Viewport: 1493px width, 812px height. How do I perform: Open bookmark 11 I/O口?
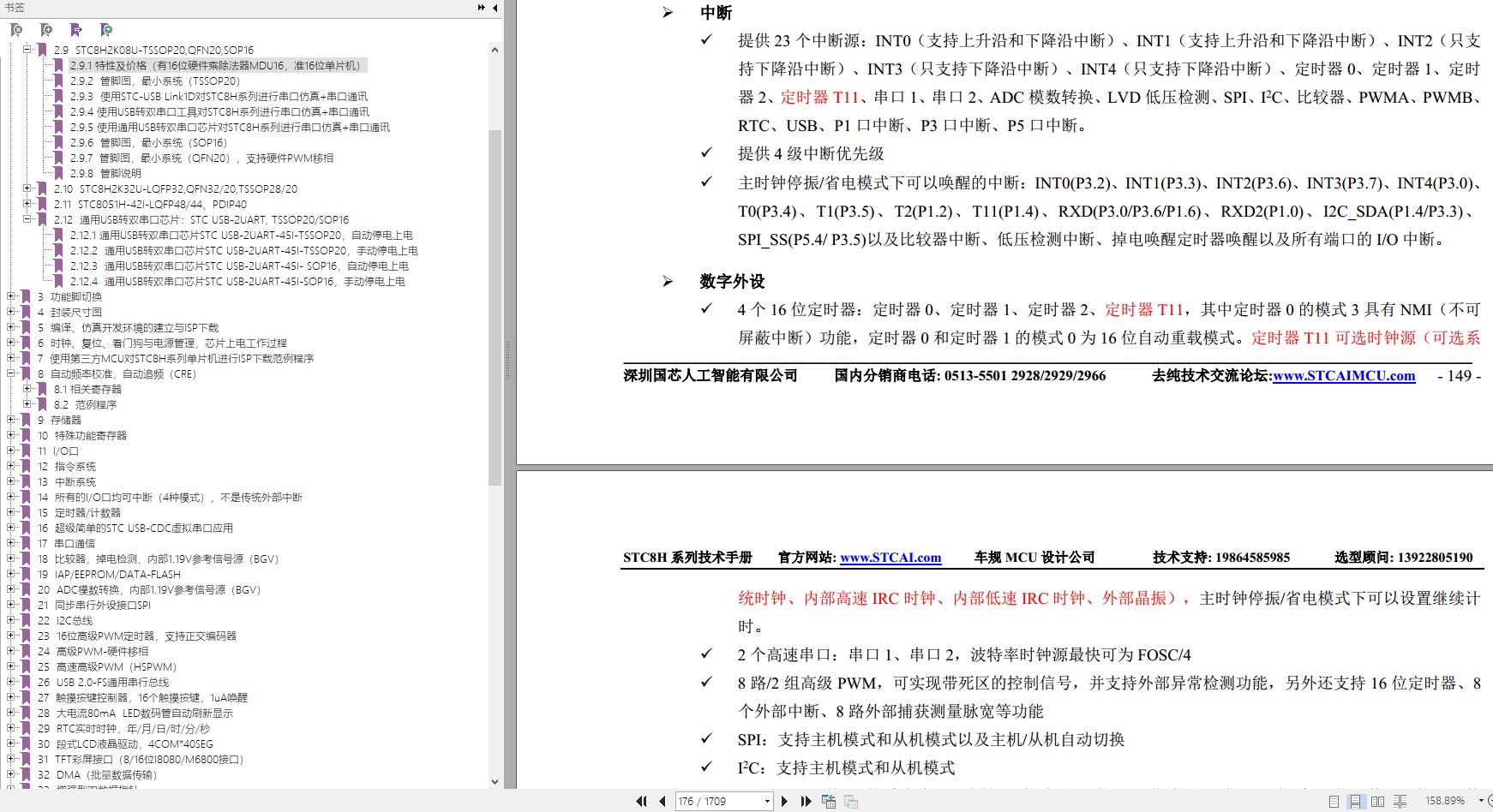(58, 451)
